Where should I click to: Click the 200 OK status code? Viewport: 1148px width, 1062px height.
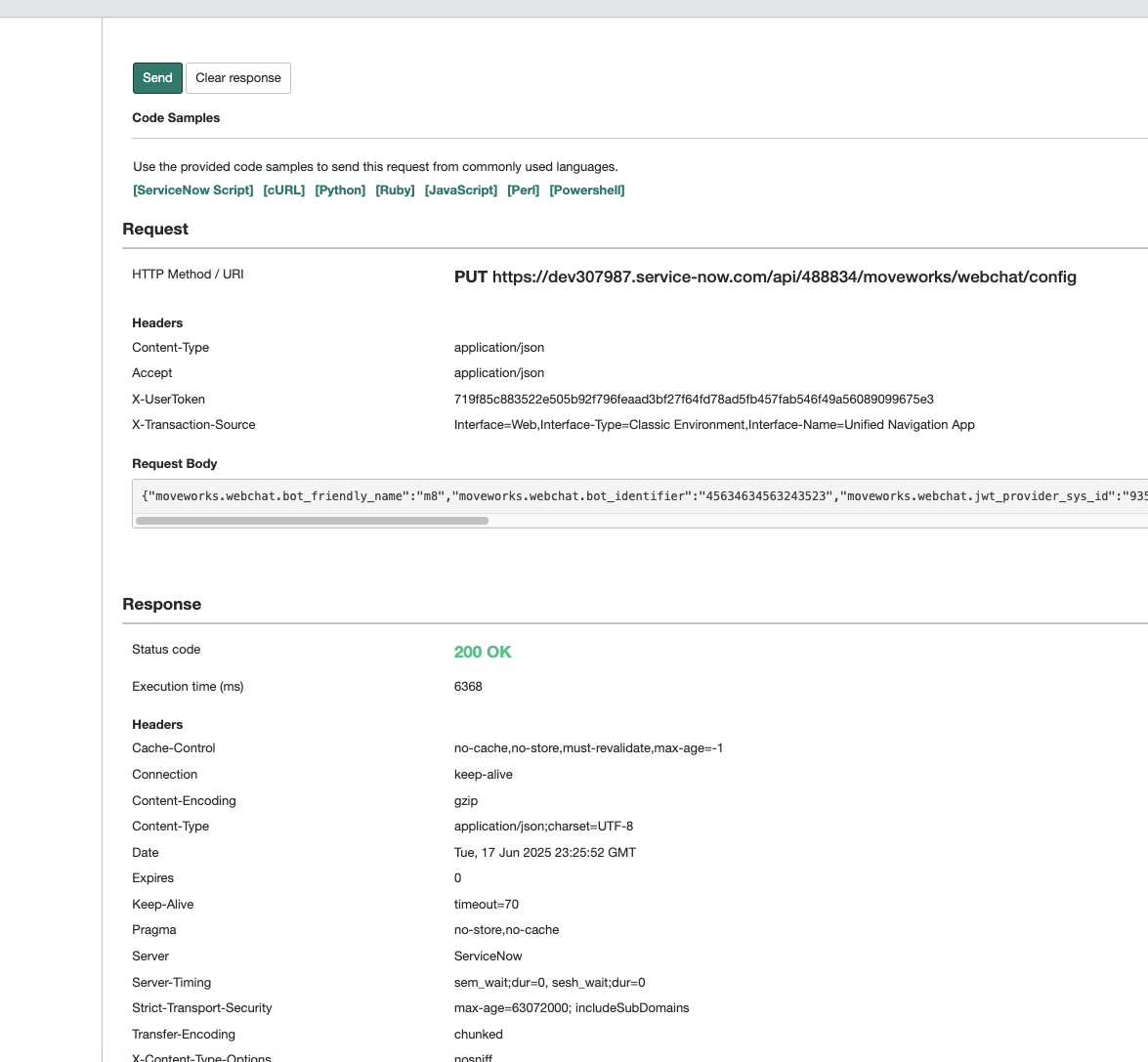coord(483,652)
